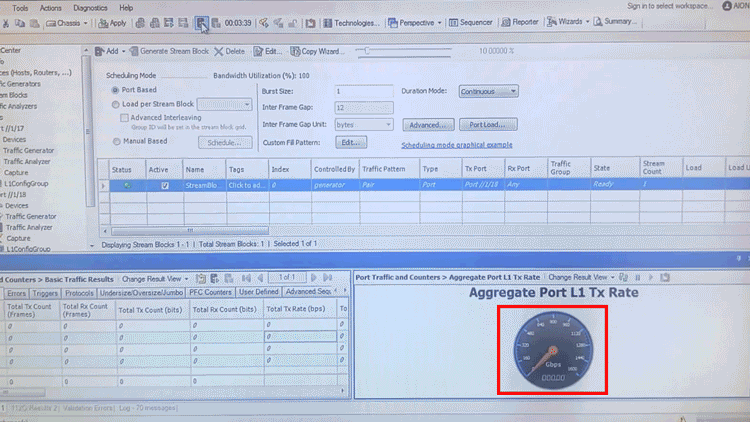Open the Duration Mode dropdown
Image resolution: width=750 pixels, height=422 pixels.
point(488,91)
